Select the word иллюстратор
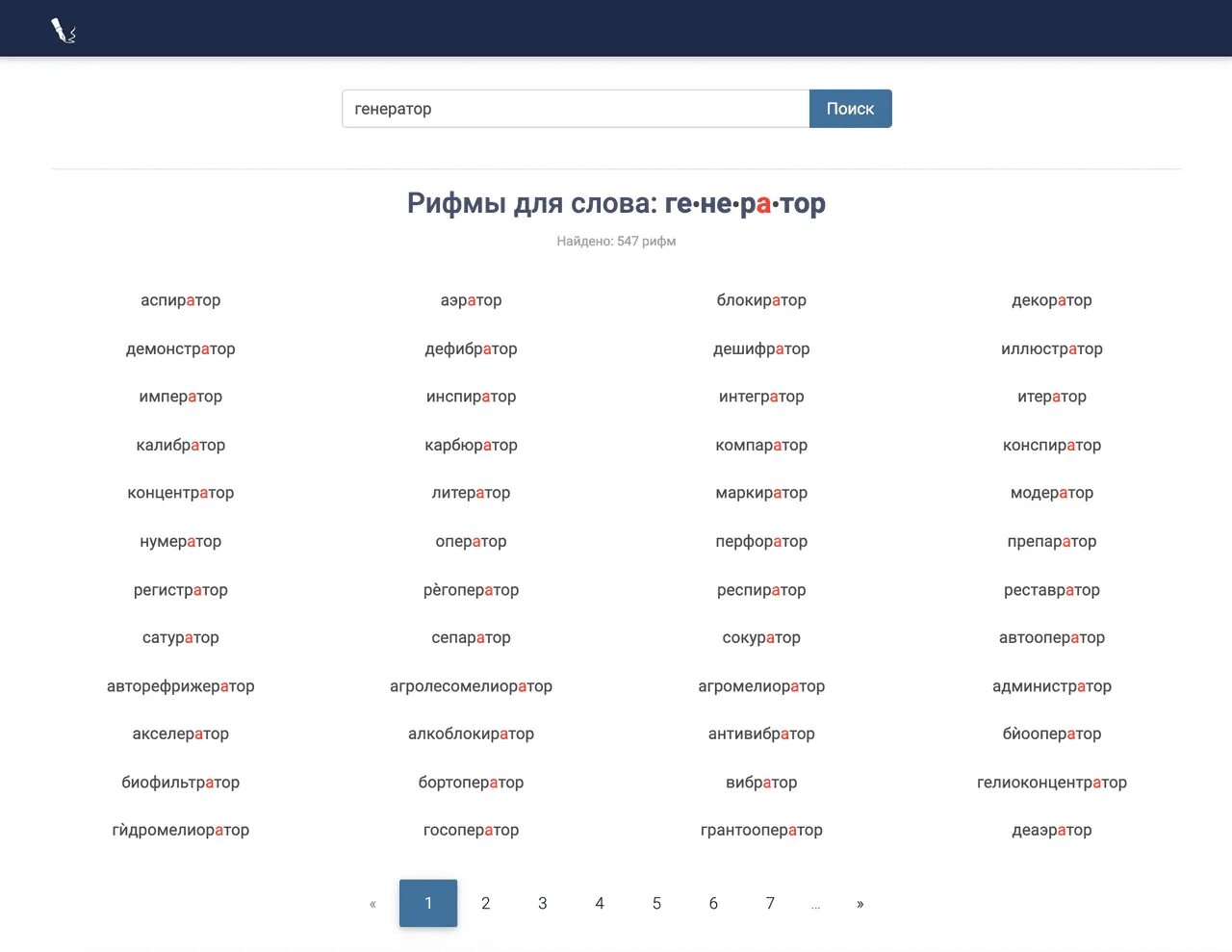Screen dimensions: 1232x952 pyautogui.click(x=1052, y=348)
